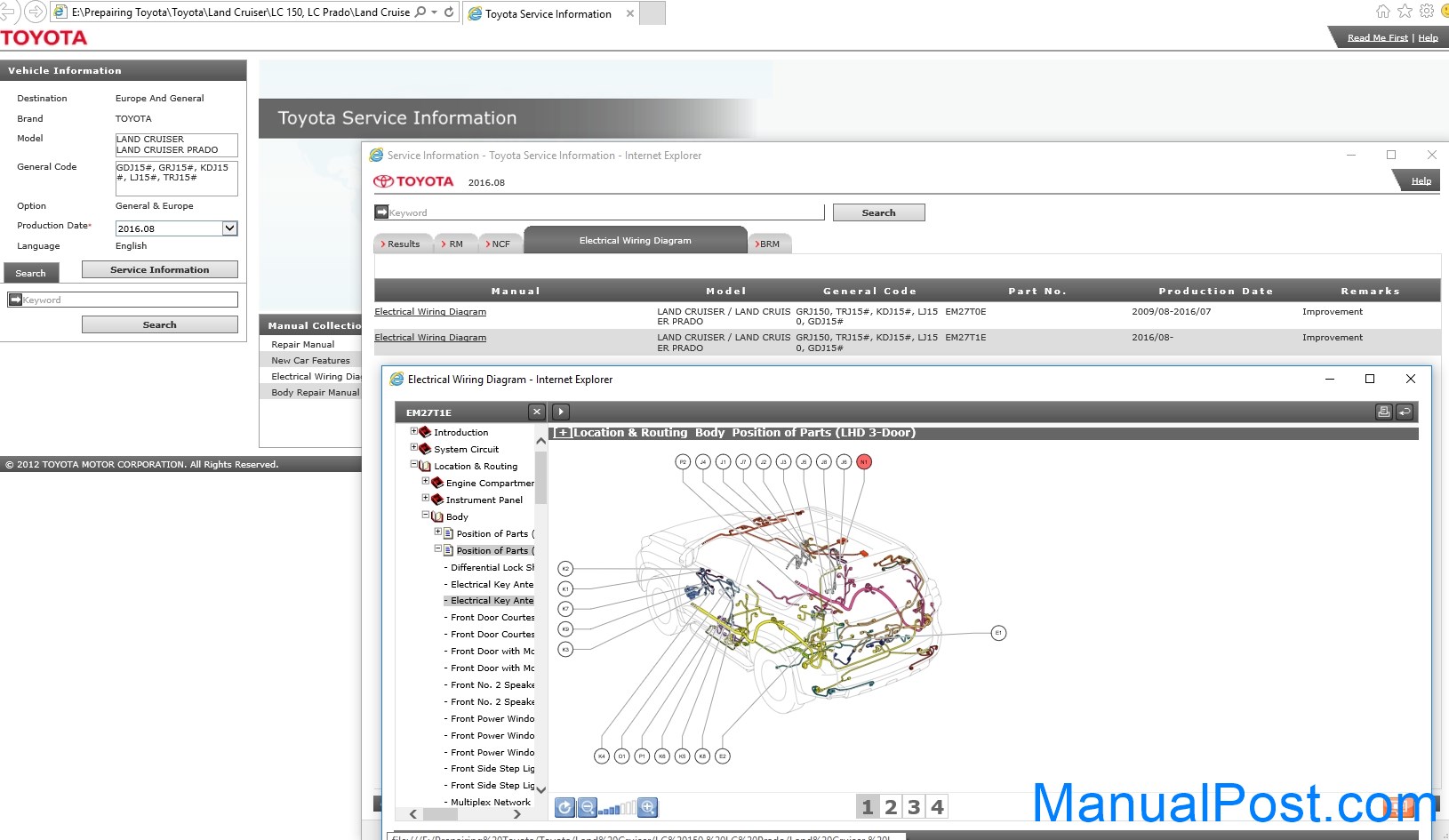The height and width of the screenshot is (840, 1449).
Task: Select the K7 connector marker
Action: (x=565, y=609)
